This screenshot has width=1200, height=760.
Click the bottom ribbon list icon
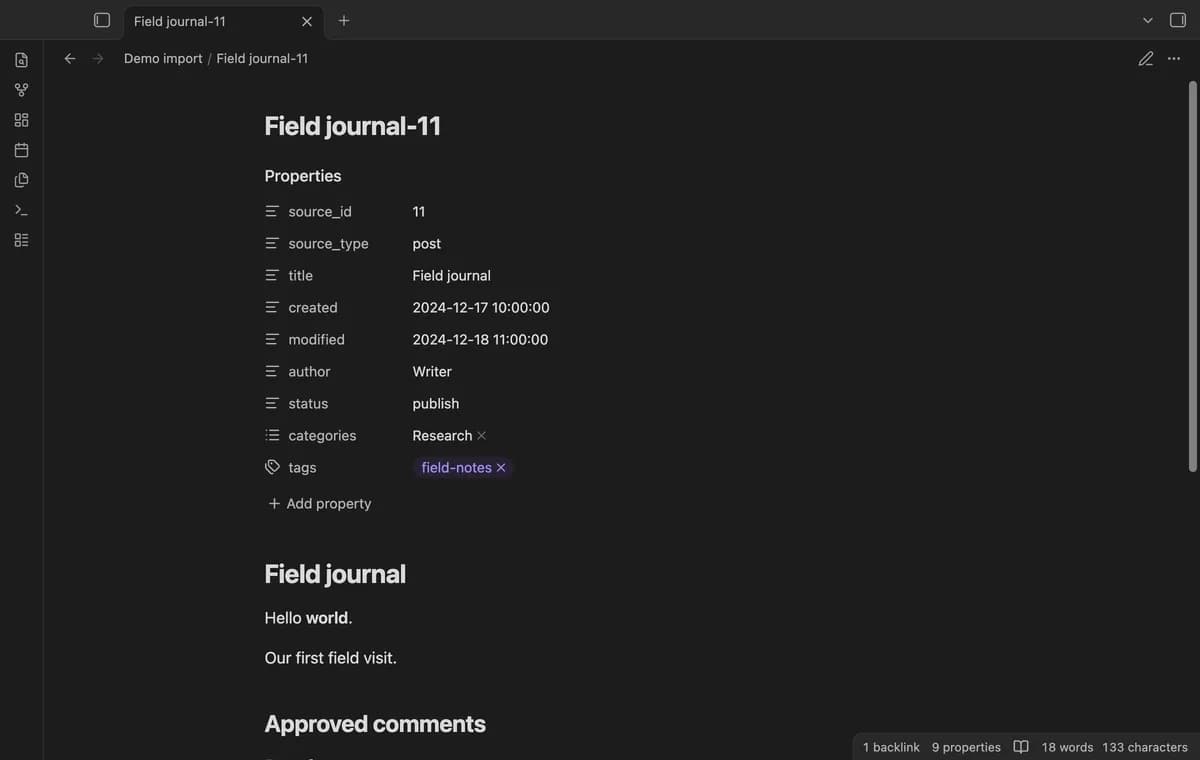[21, 240]
